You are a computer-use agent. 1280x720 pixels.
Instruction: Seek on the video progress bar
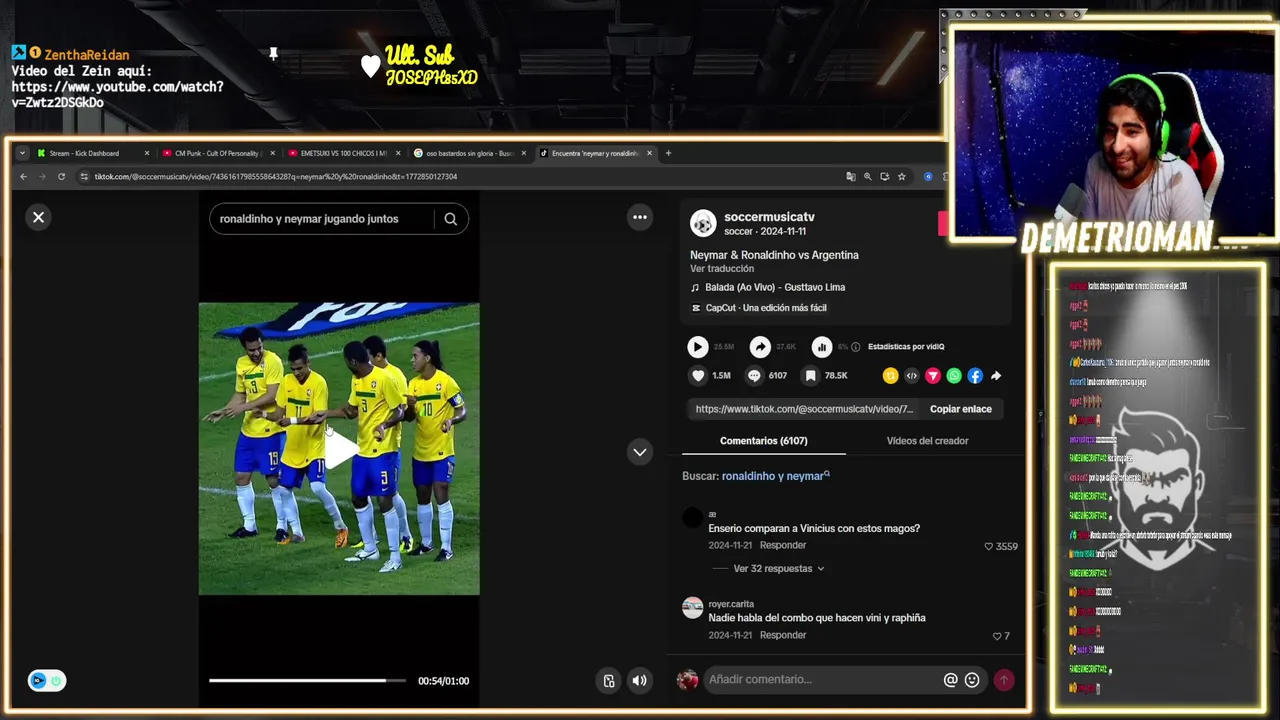(x=307, y=681)
